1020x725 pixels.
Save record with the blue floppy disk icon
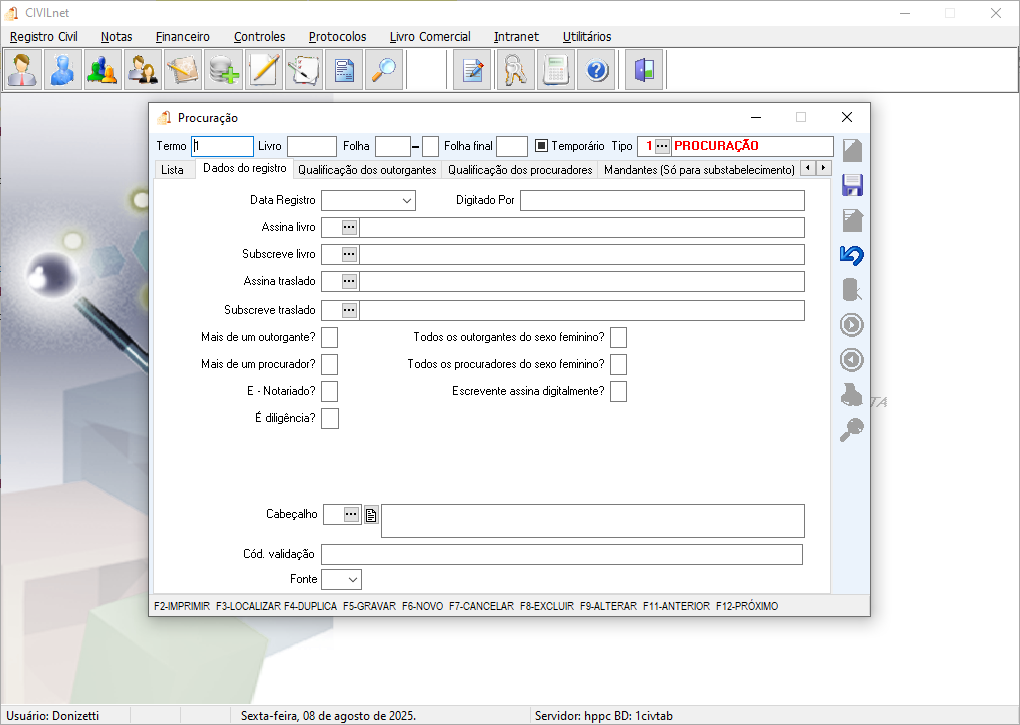[852, 185]
